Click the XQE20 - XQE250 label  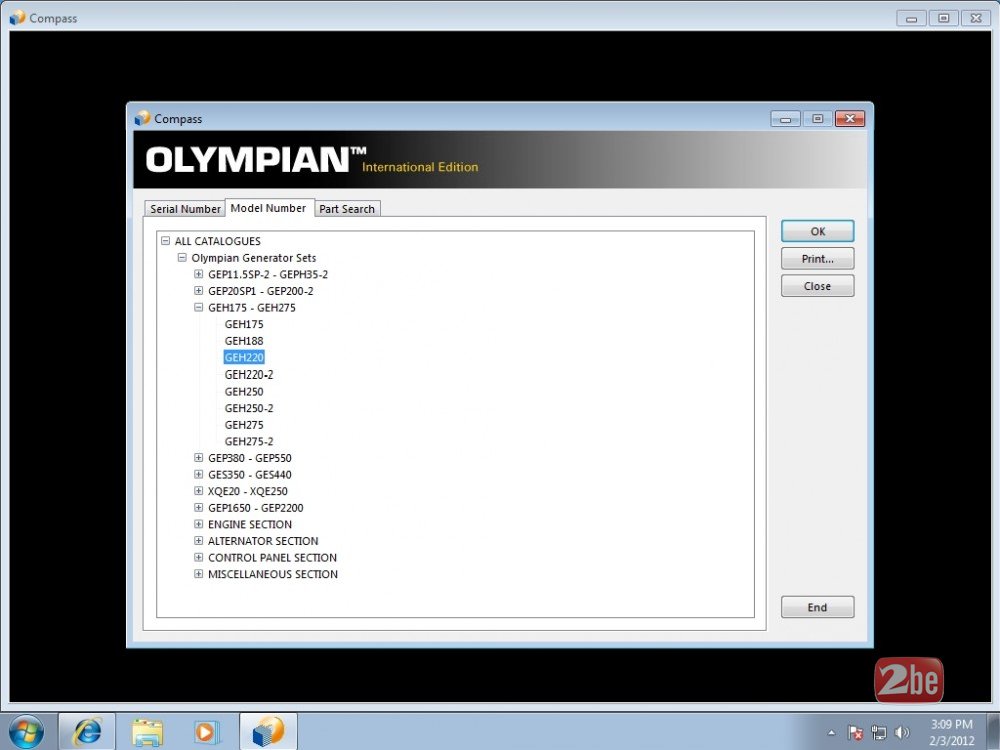[248, 491]
